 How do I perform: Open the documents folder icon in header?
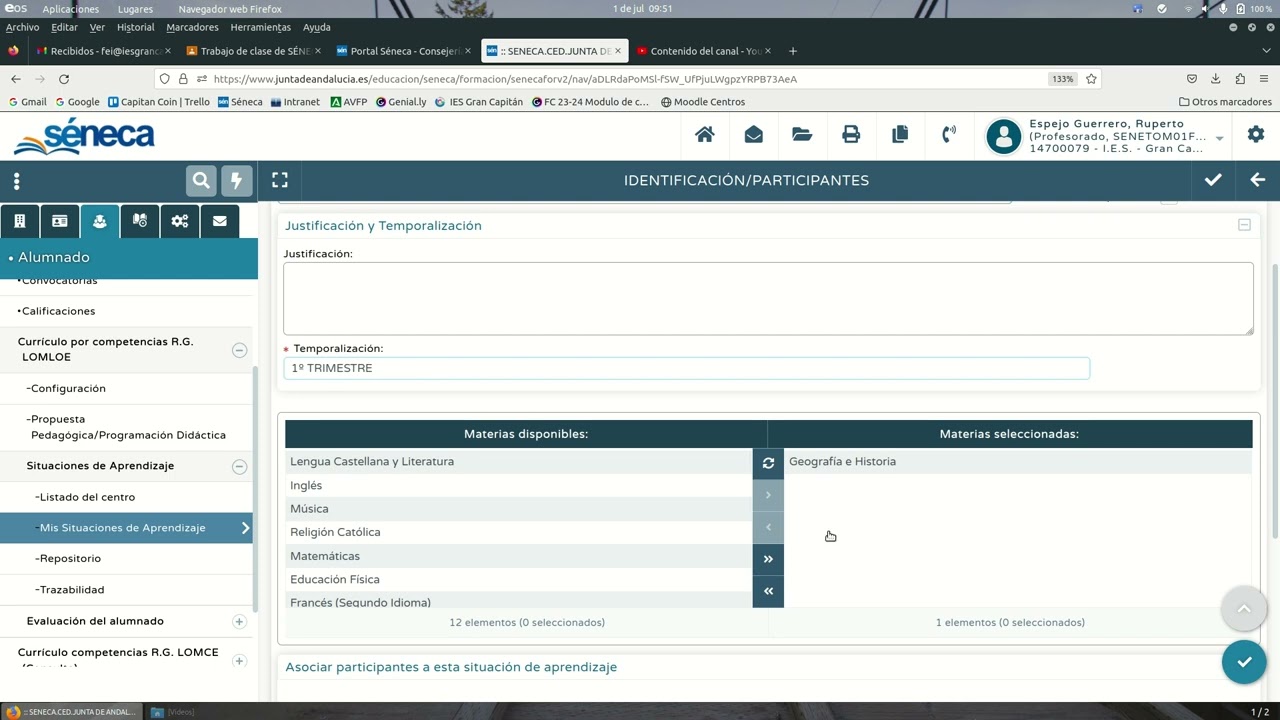coord(802,134)
